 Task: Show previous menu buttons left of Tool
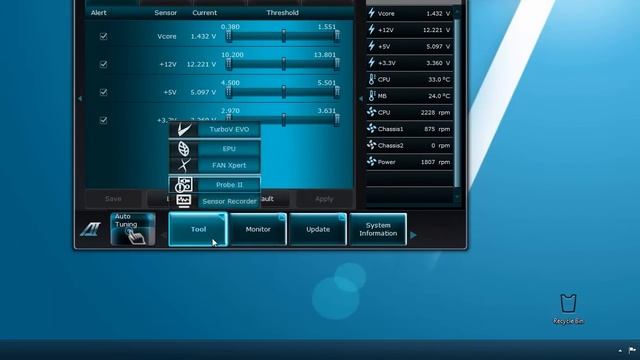coord(163,235)
